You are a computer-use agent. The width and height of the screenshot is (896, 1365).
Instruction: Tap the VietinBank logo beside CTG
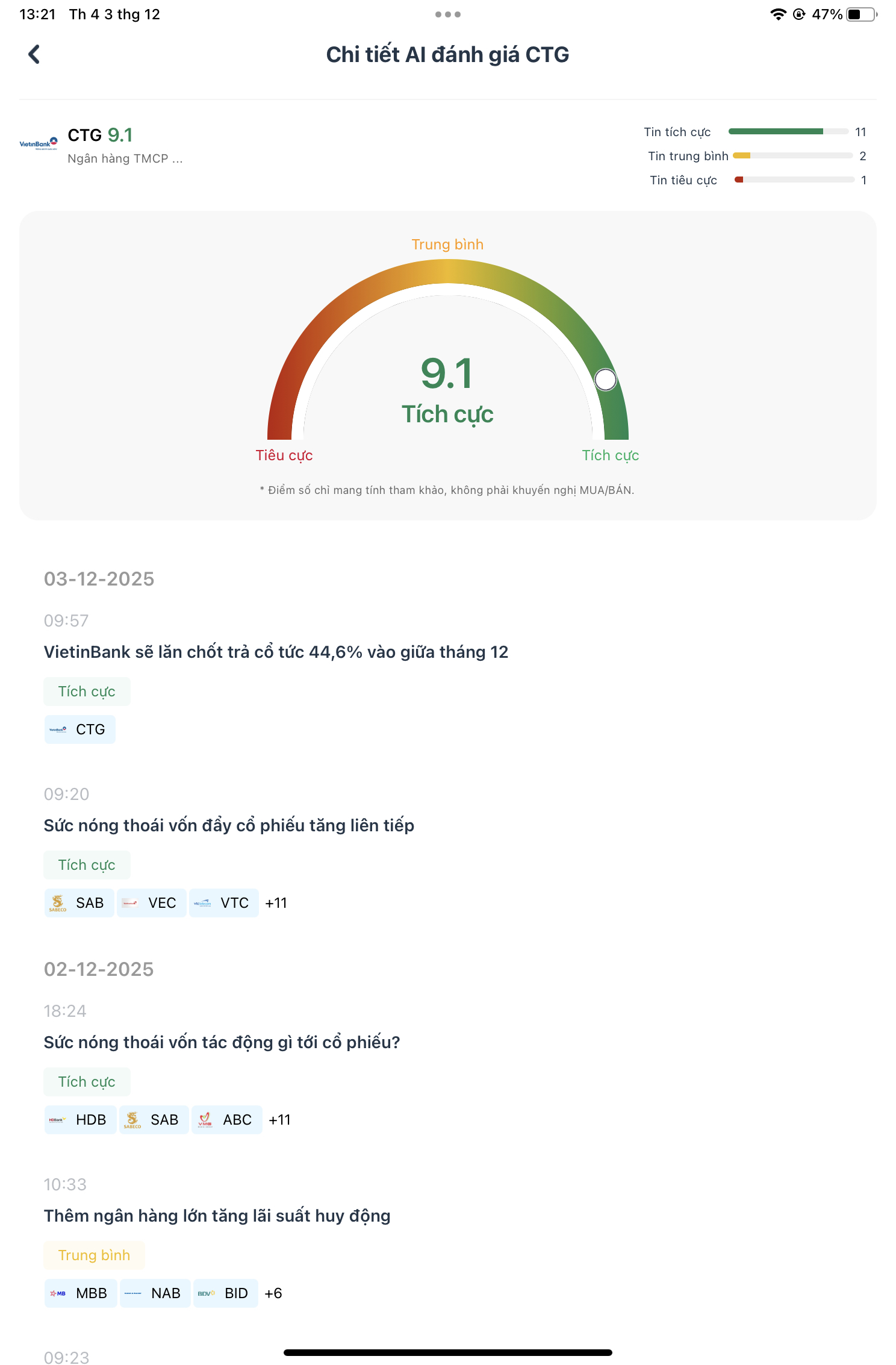click(39, 143)
